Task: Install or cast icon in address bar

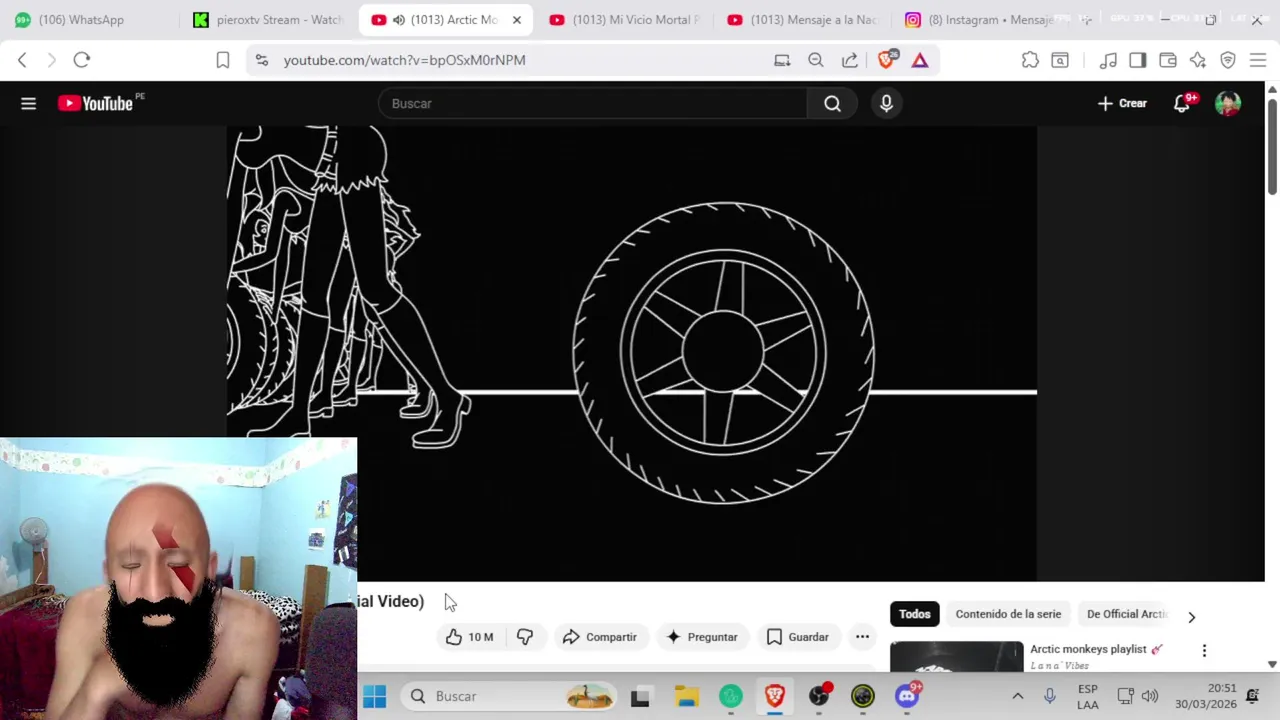Action: [x=782, y=60]
